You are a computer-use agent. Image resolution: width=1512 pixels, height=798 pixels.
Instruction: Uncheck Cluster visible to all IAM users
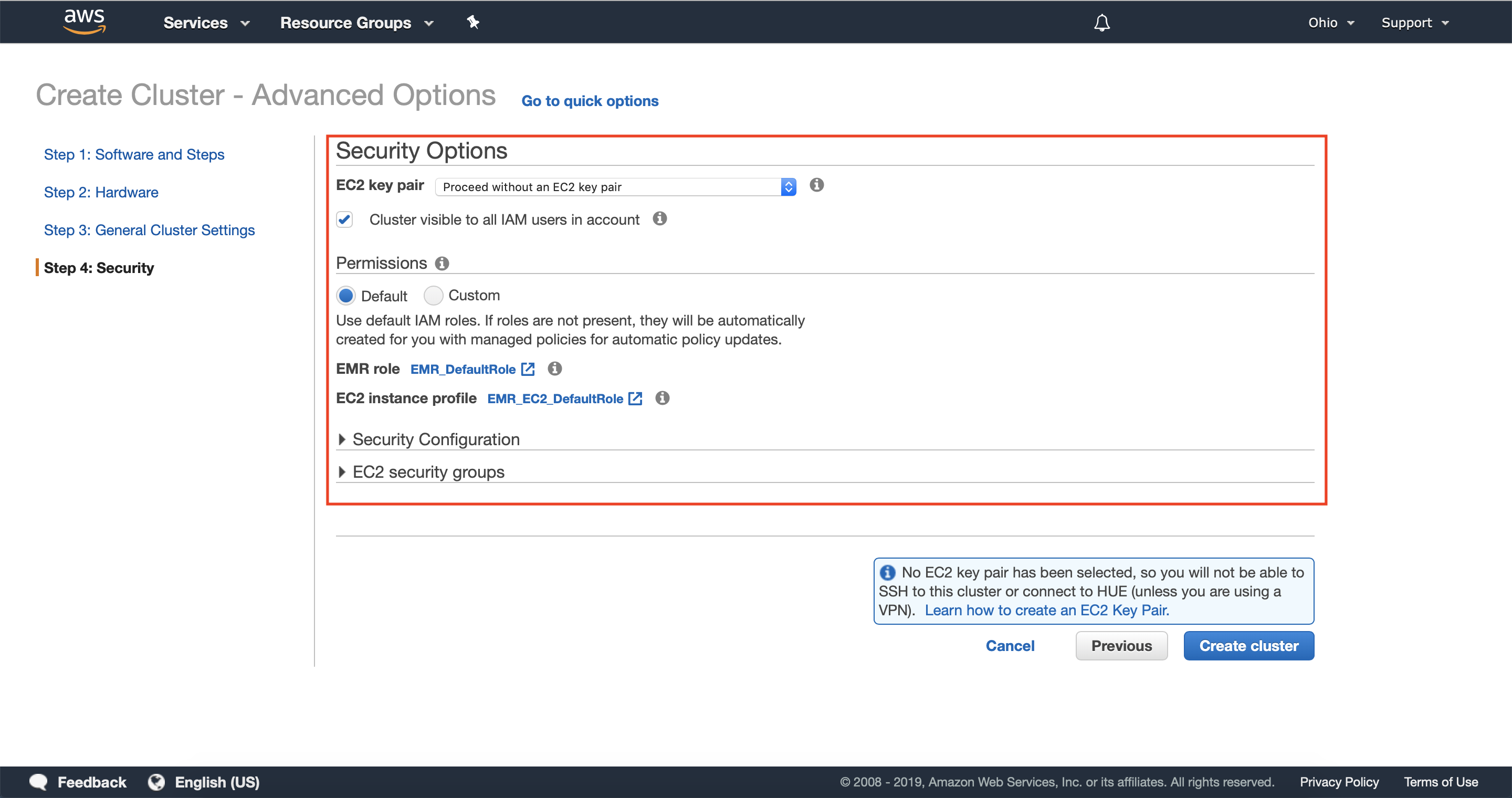pyautogui.click(x=344, y=219)
